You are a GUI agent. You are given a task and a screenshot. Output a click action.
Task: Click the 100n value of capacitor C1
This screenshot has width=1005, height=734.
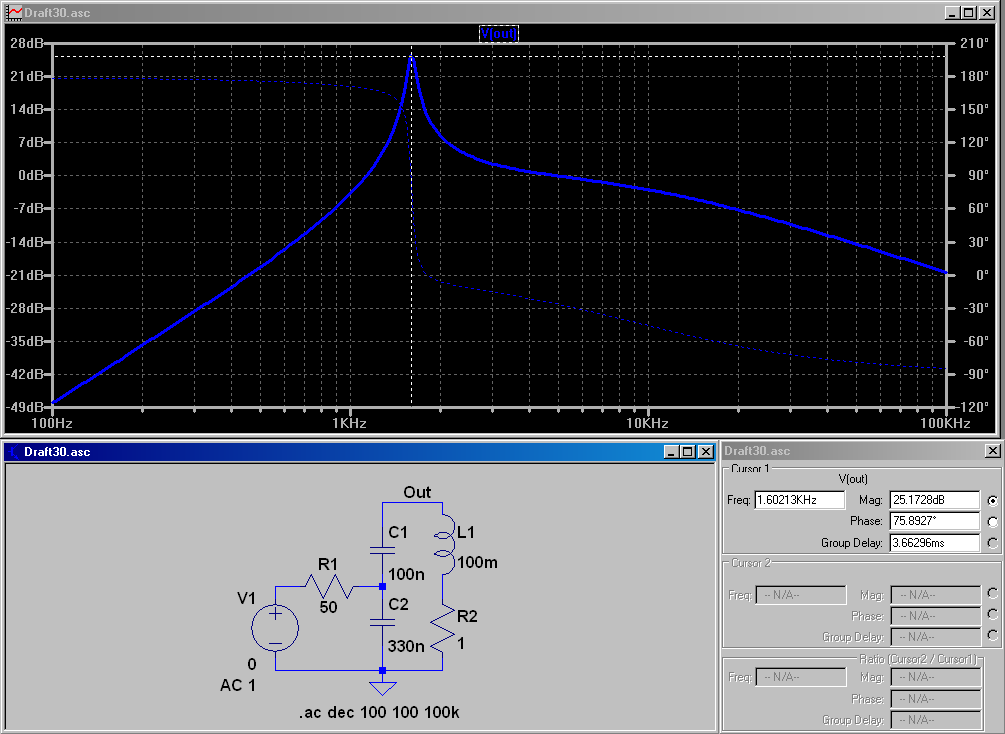coord(406,574)
